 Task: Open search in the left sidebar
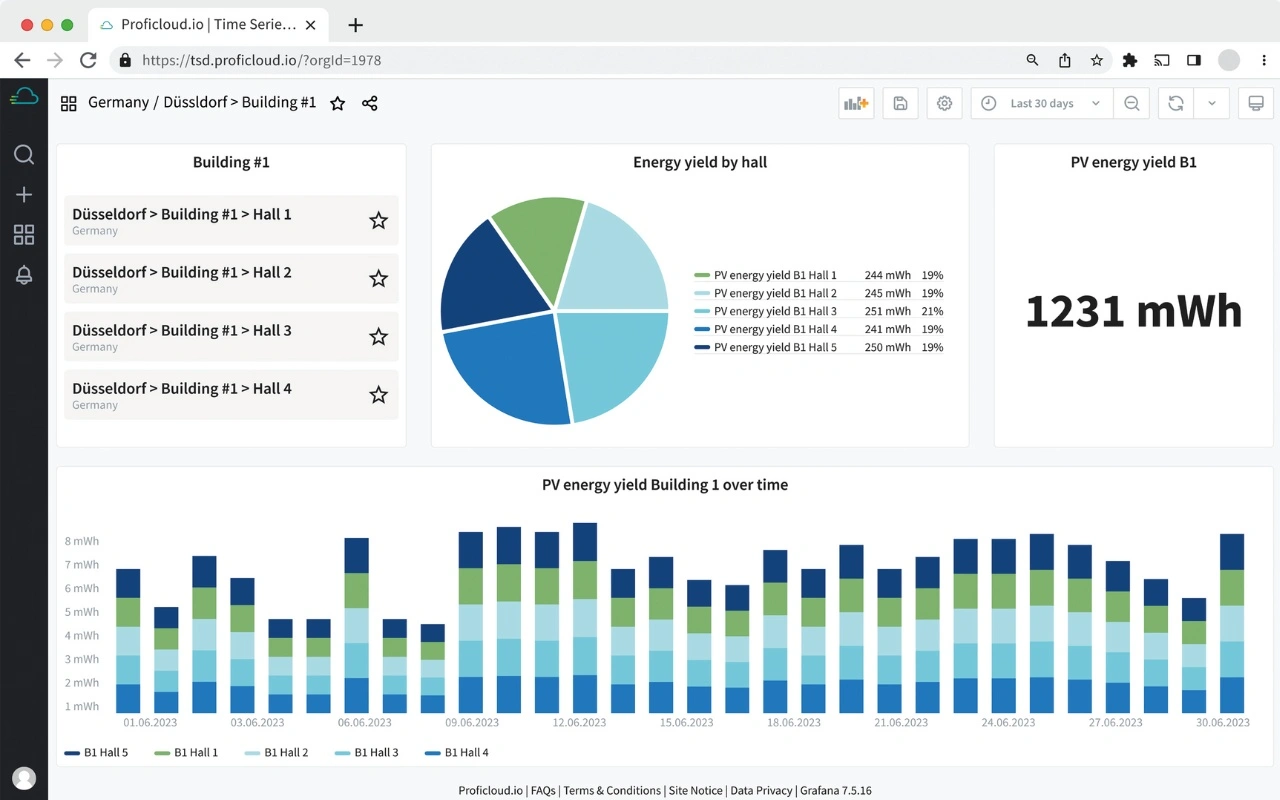tap(24, 154)
